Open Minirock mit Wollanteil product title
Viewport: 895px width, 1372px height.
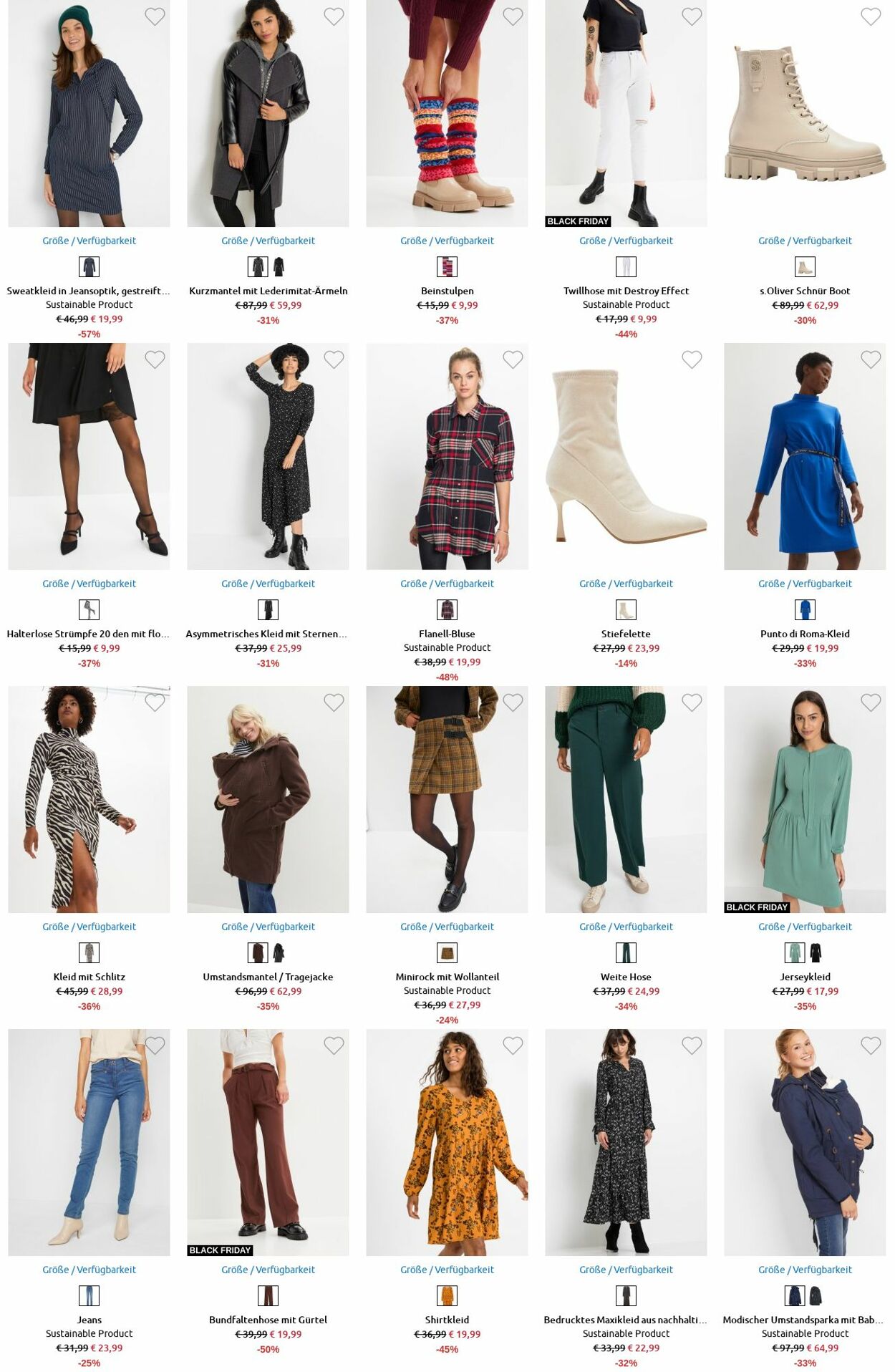click(447, 977)
